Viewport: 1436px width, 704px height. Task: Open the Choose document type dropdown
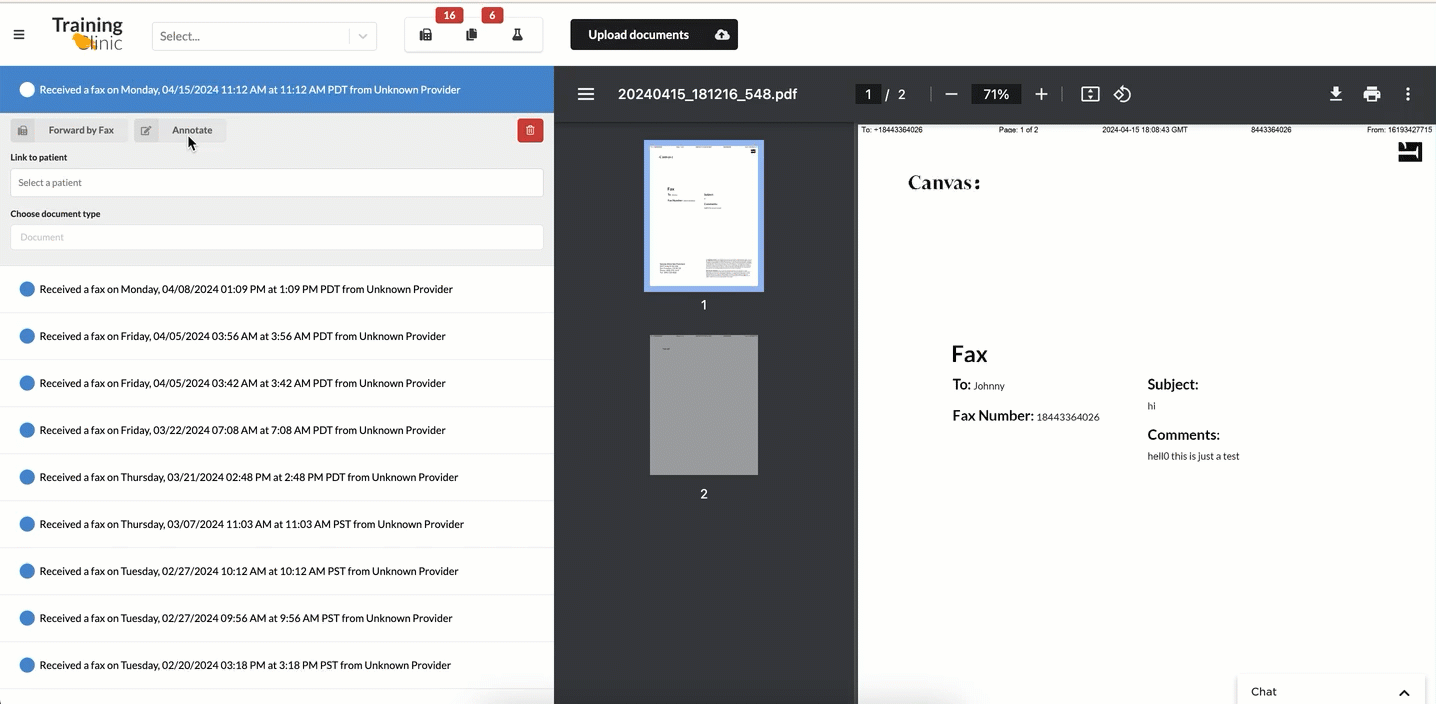point(276,237)
